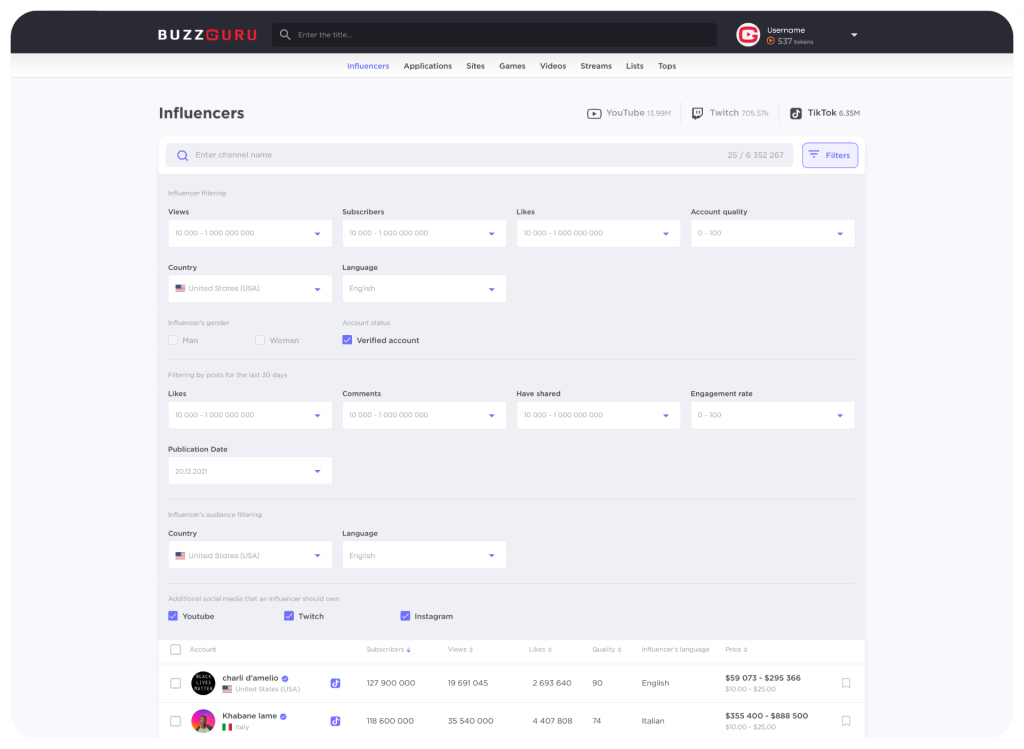
Task: Select the TikTok platform icon
Action: tap(795, 114)
